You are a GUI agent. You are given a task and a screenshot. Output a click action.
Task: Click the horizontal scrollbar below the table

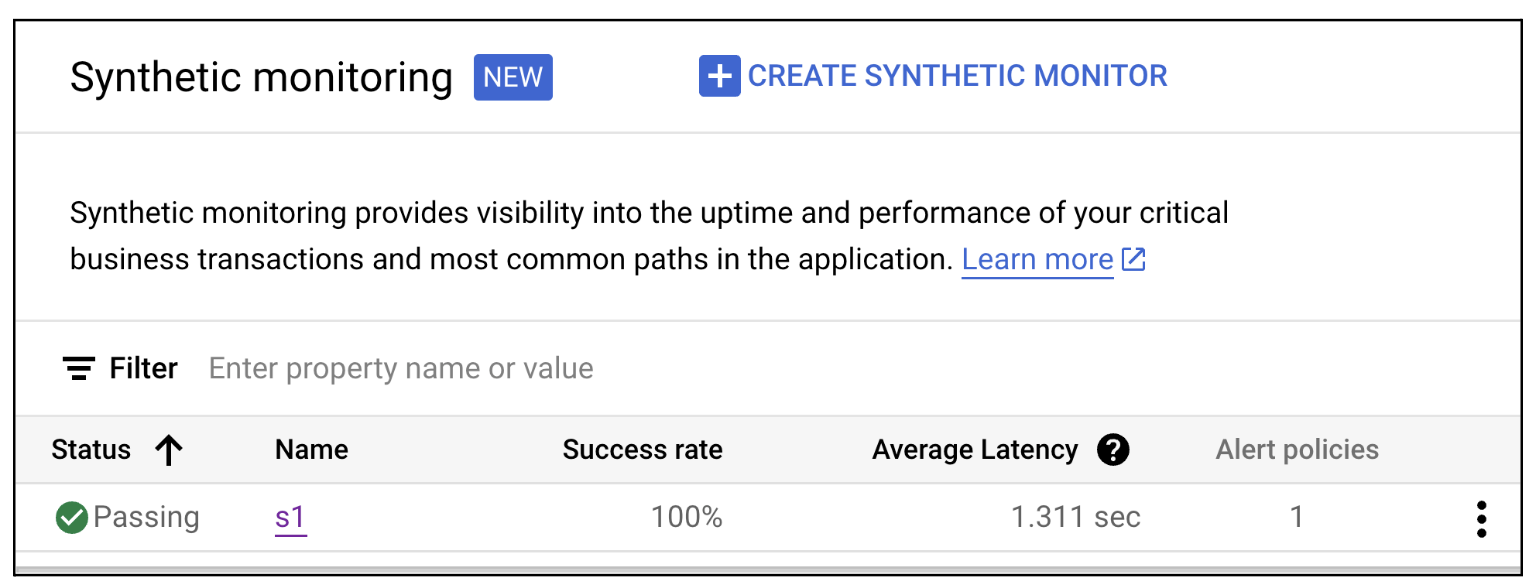click(x=766, y=570)
